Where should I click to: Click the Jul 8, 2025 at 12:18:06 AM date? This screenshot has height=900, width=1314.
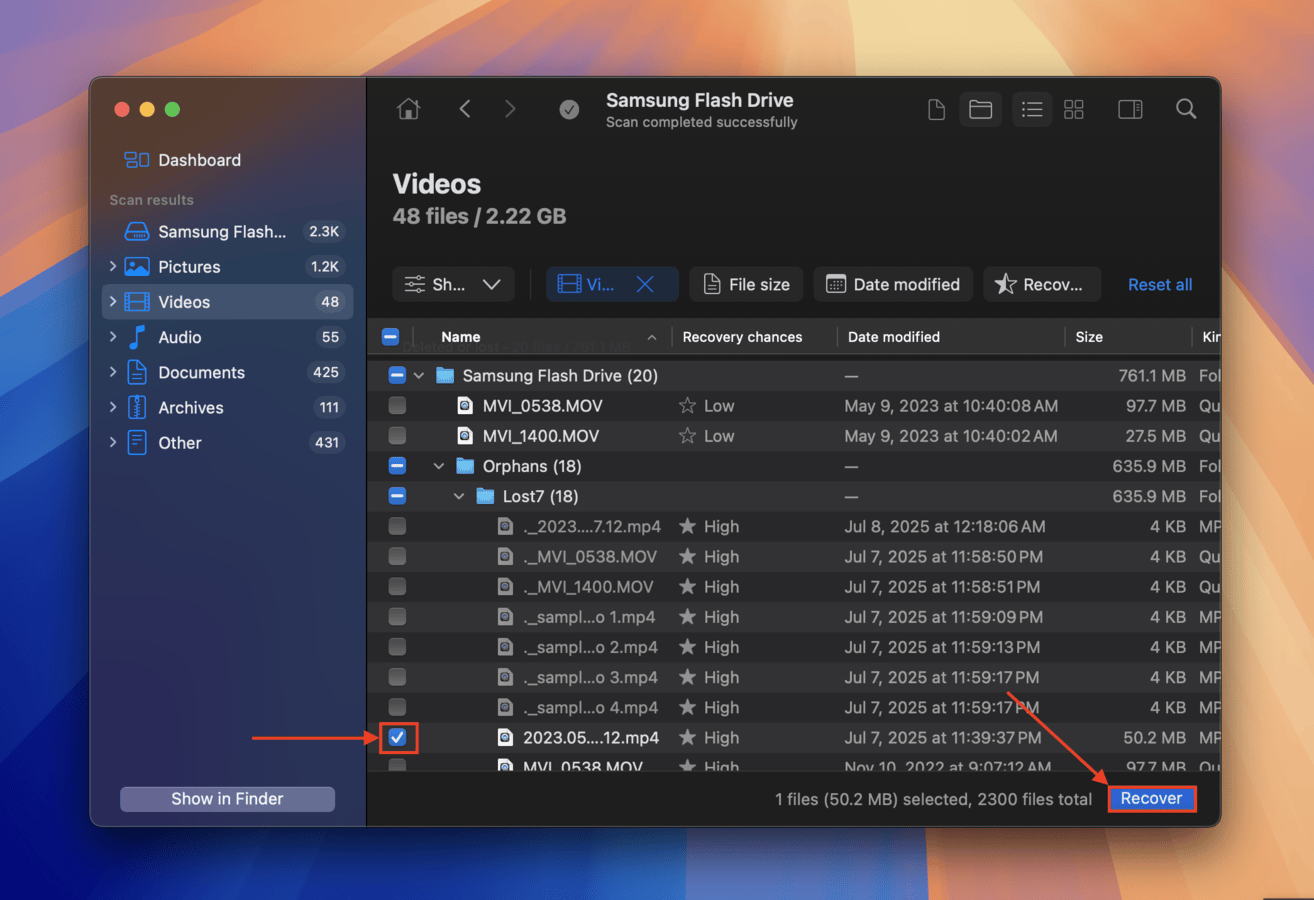pyautogui.click(x=945, y=526)
